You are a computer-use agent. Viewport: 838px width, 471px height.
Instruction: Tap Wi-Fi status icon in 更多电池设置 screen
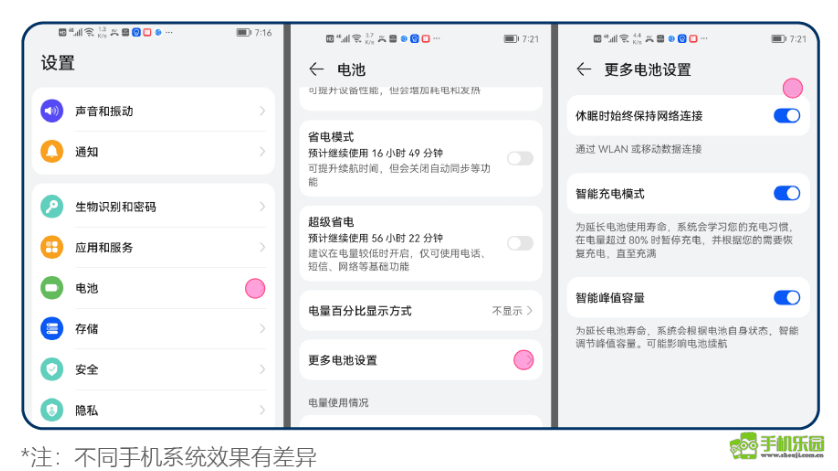[624, 39]
